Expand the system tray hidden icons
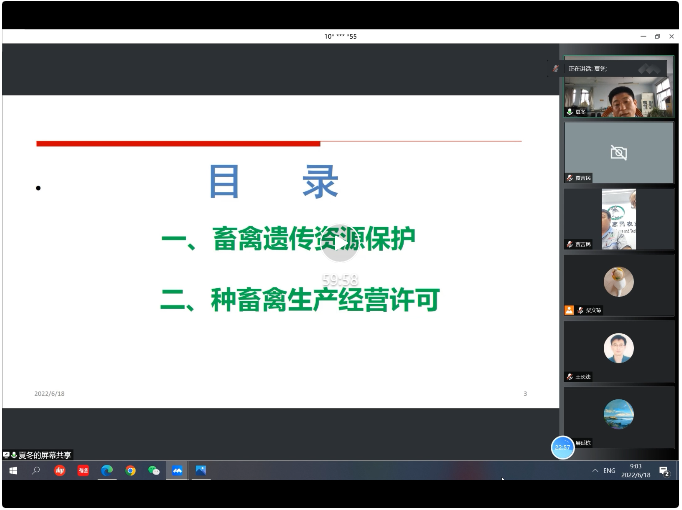Image resolution: width=682 pixels, height=510 pixels. pyautogui.click(x=595, y=471)
